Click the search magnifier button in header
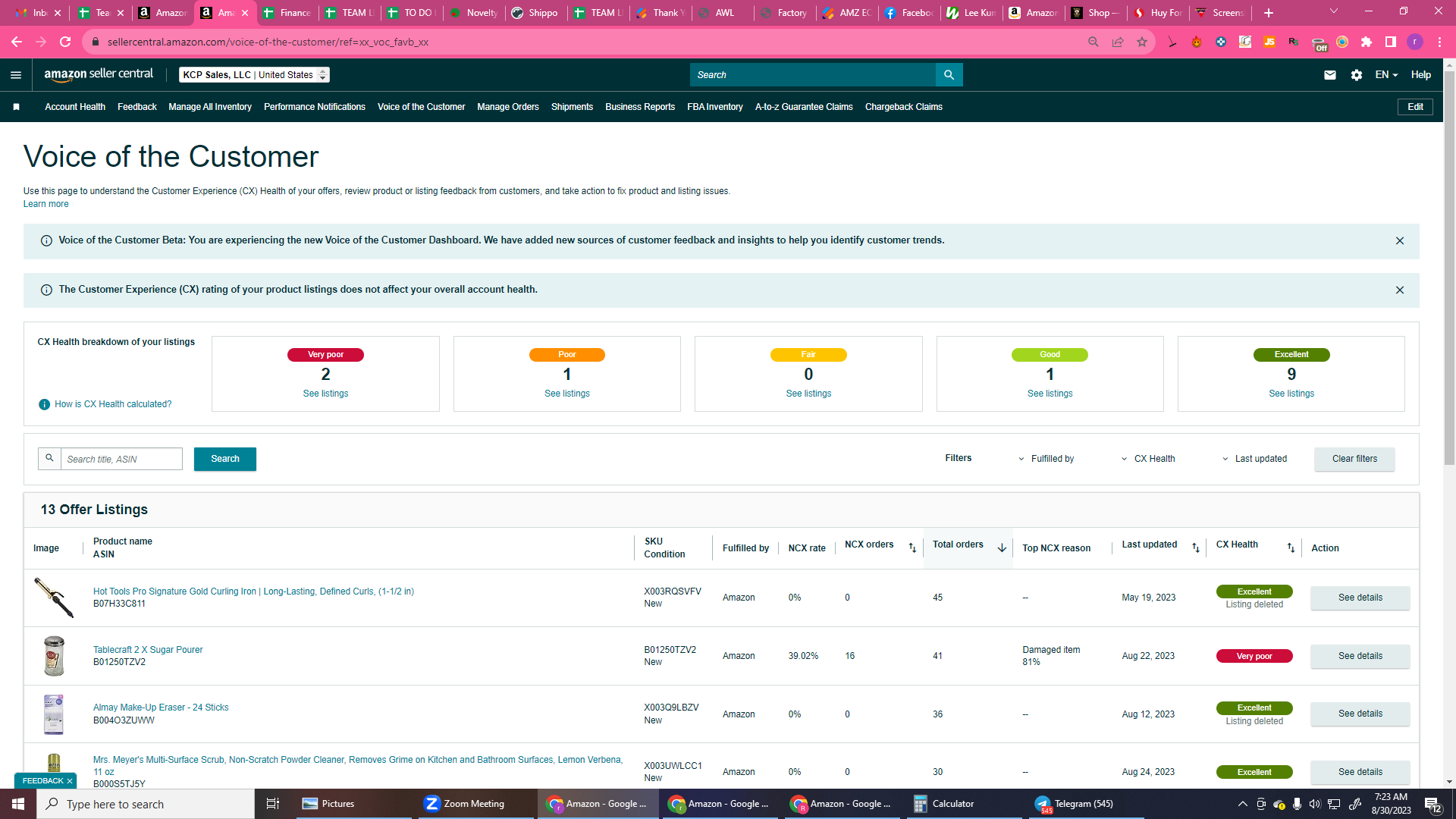1456x819 pixels. pos(949,74)
